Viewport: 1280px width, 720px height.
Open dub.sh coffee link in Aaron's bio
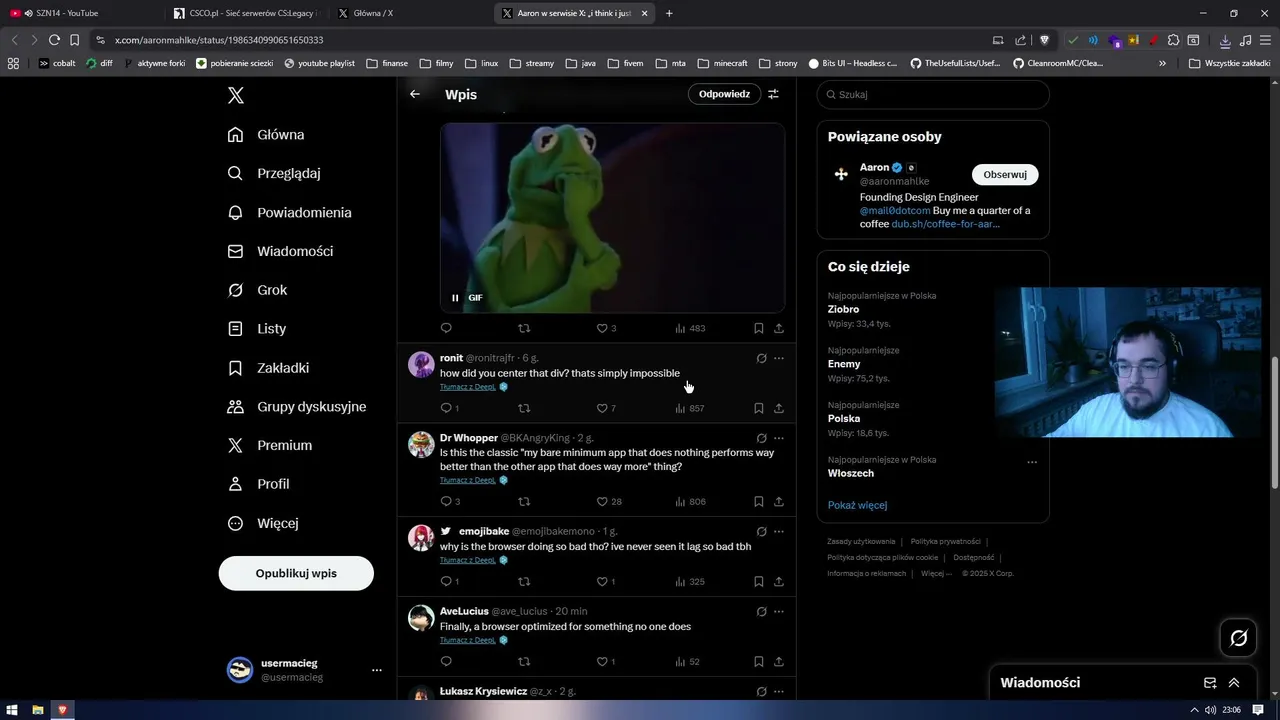tap(945, 224)
